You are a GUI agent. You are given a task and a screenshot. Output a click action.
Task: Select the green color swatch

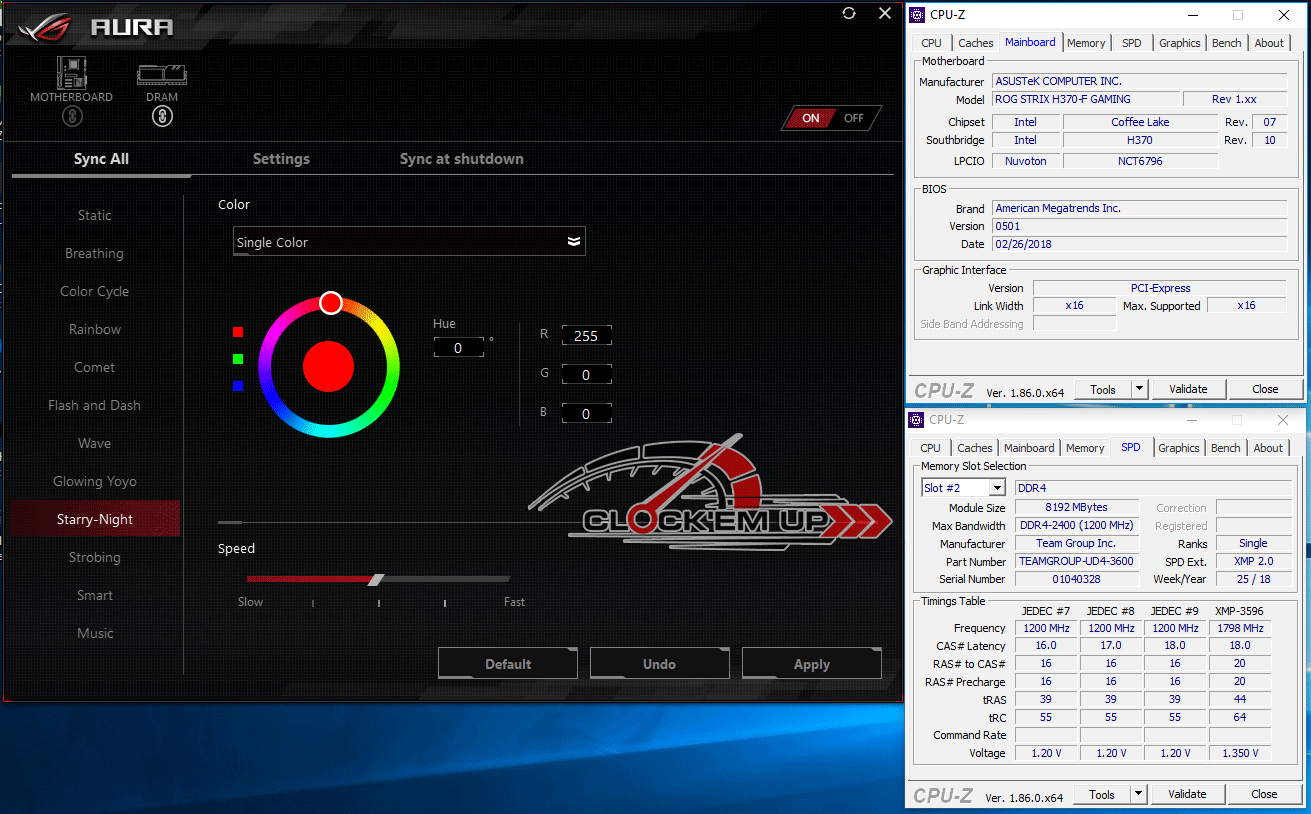pos(238,359)
